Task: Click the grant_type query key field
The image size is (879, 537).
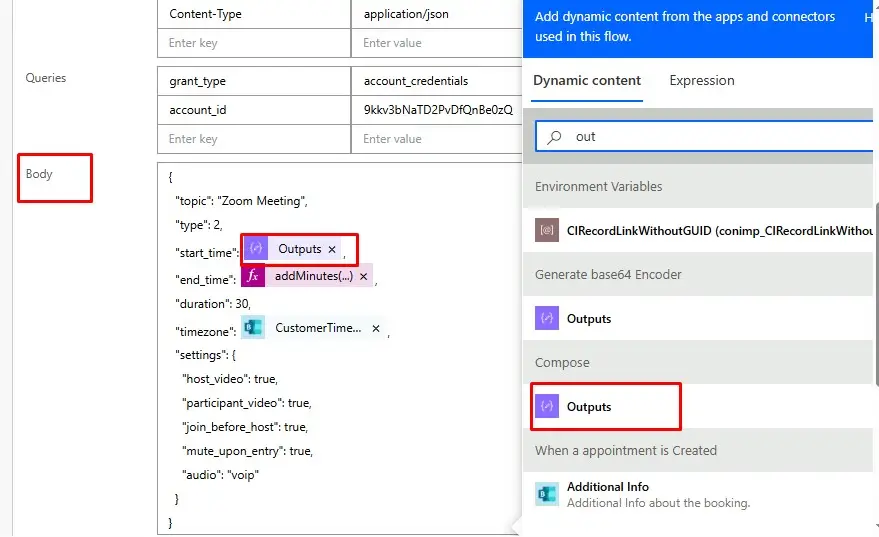Action: click(253, 81)
